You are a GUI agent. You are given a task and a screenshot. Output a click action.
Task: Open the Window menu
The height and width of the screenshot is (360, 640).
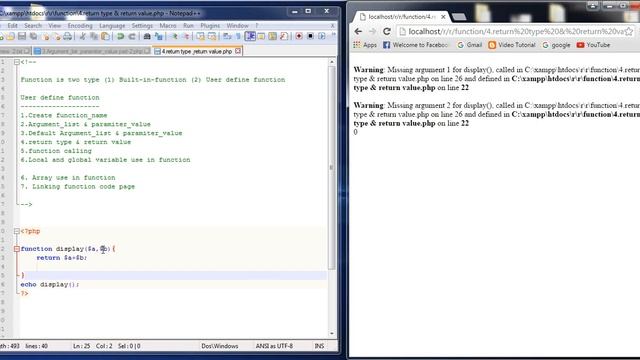tap(237, 25)
